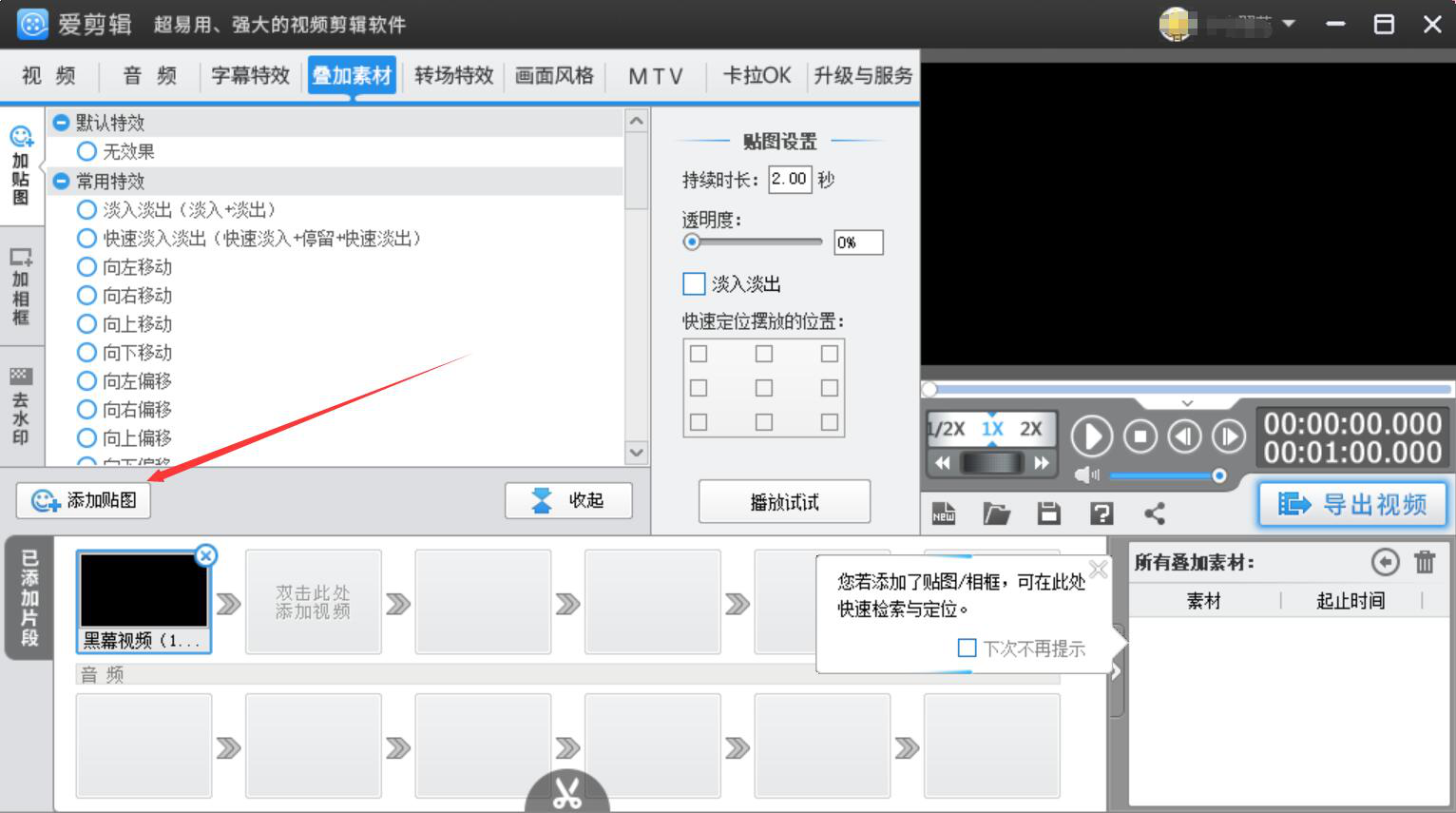Screen dimensions: 1456x813
Task: Open the 加贴图 sidebar panel
Action: 21,165
